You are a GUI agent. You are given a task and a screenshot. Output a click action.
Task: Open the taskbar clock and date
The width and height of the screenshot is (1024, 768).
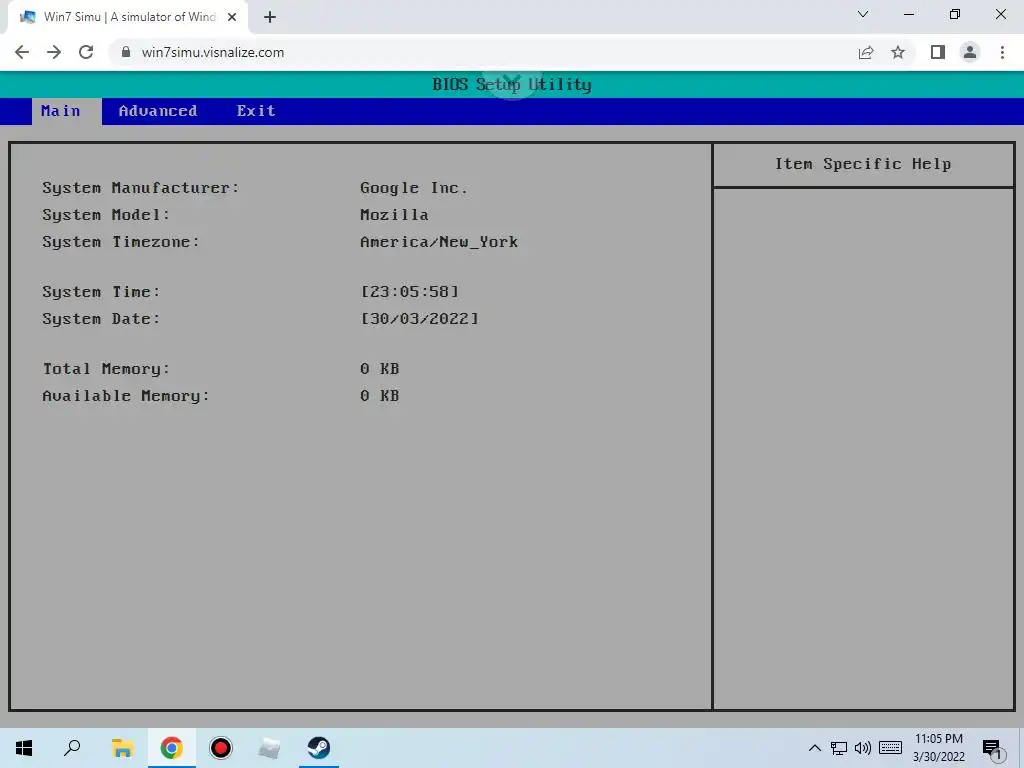938,748
